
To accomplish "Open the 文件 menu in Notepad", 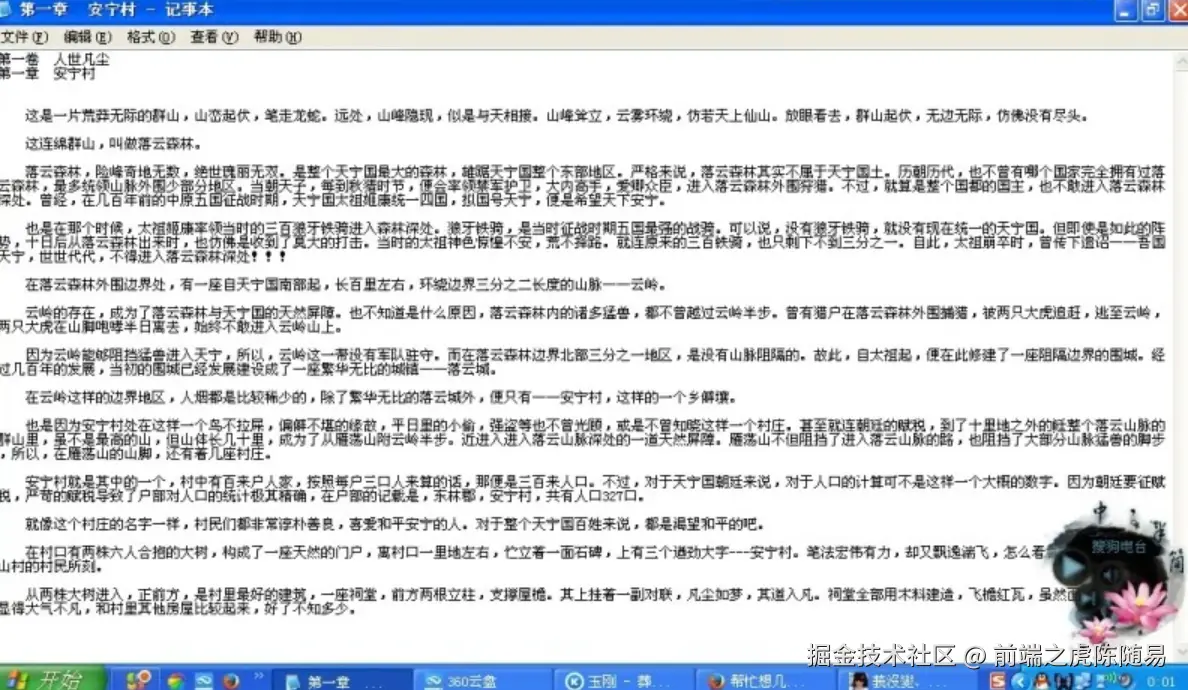I will [x=22, y=37].
